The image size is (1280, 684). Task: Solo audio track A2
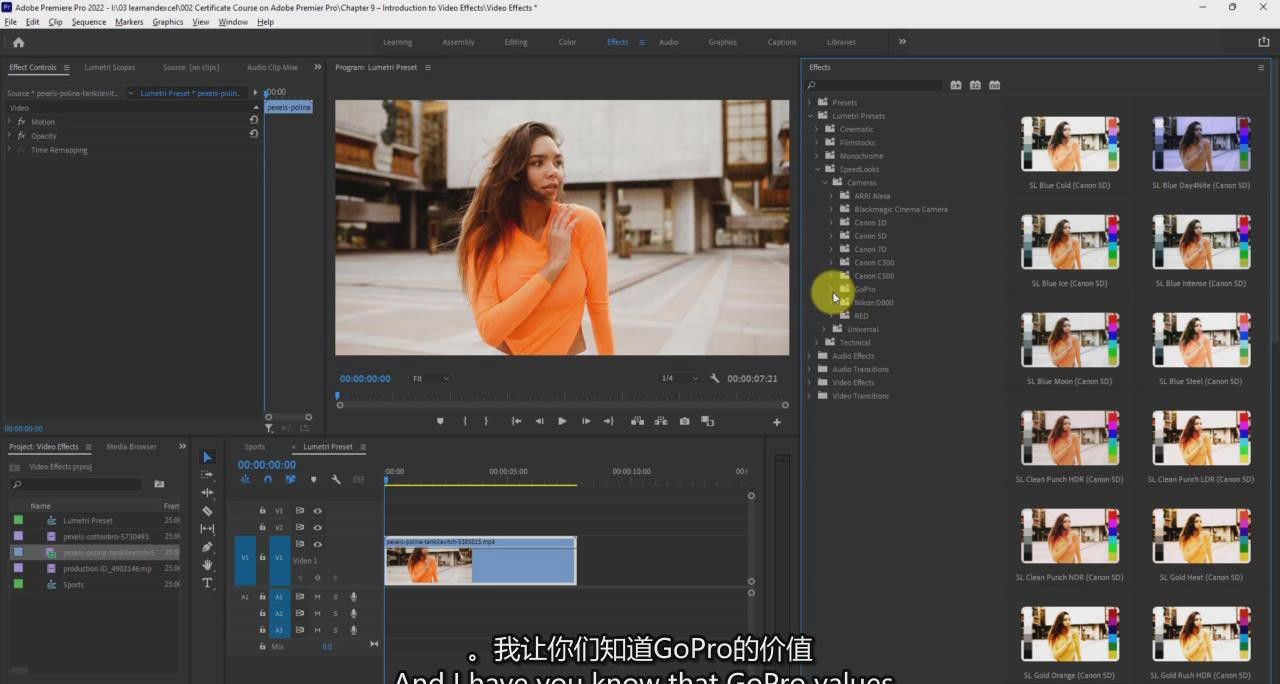click(335, 613)
